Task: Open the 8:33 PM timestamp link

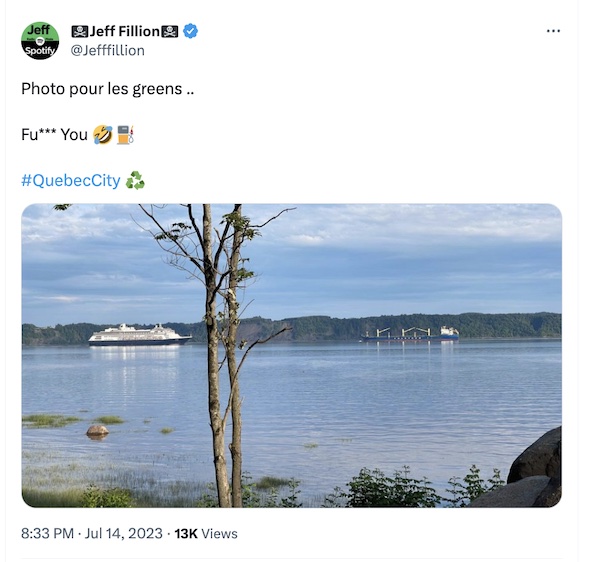Action: [47, 533]
